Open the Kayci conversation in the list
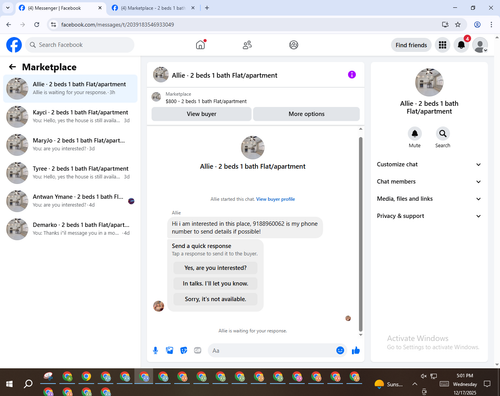The image size is (500, 396). point(70,116)
